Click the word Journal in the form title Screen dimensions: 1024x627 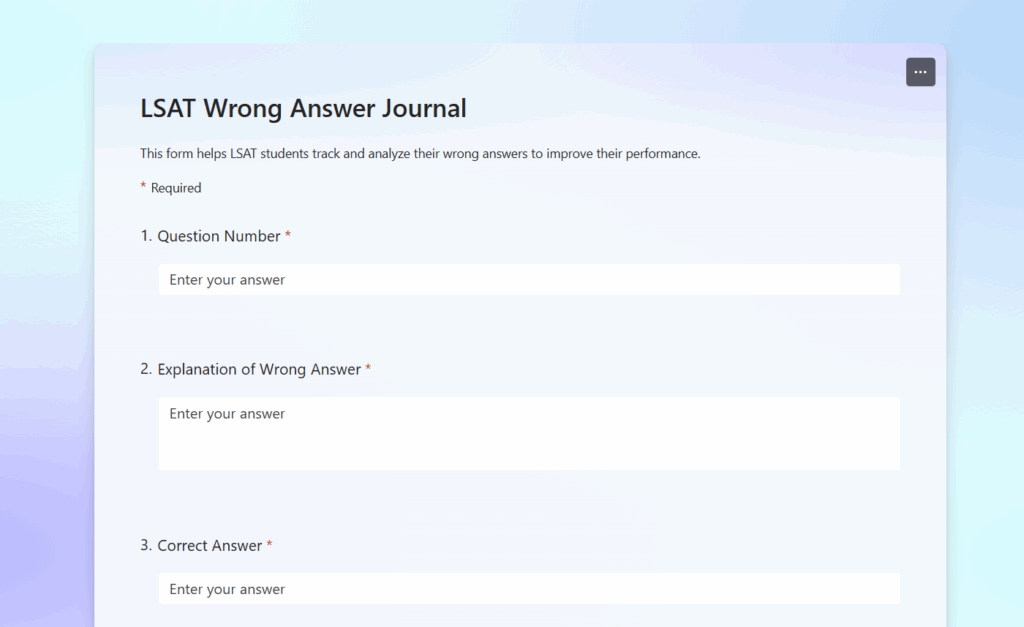coord(425,108)
